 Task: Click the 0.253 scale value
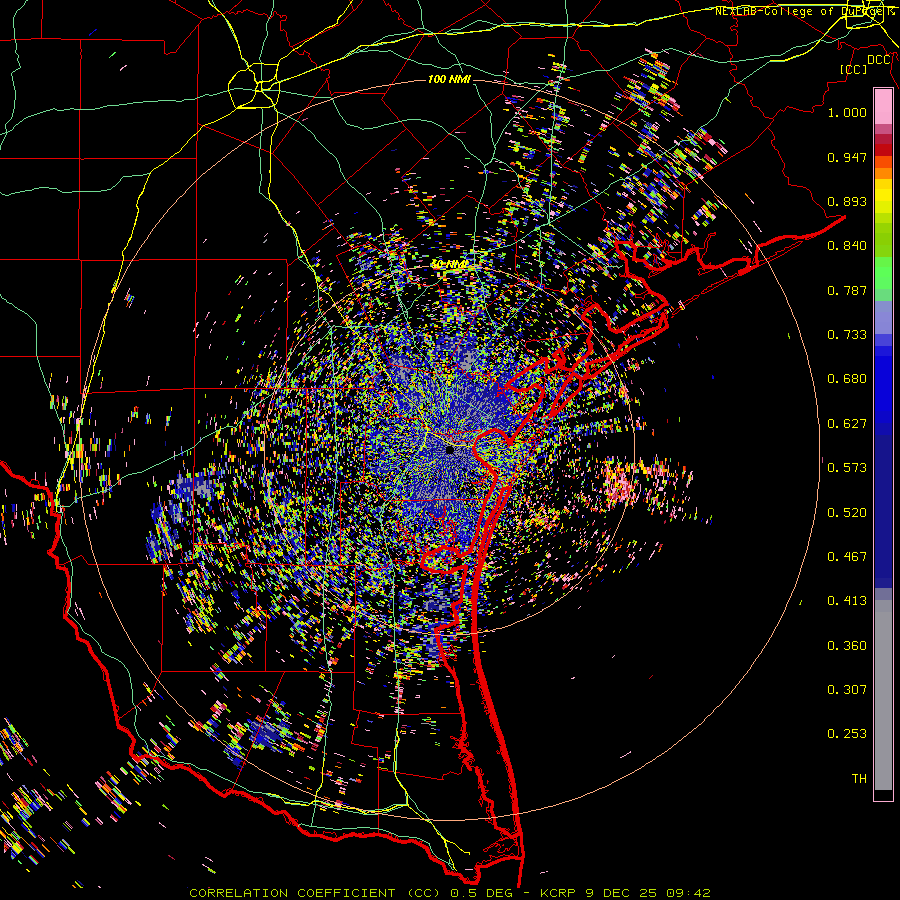(847, 734)
